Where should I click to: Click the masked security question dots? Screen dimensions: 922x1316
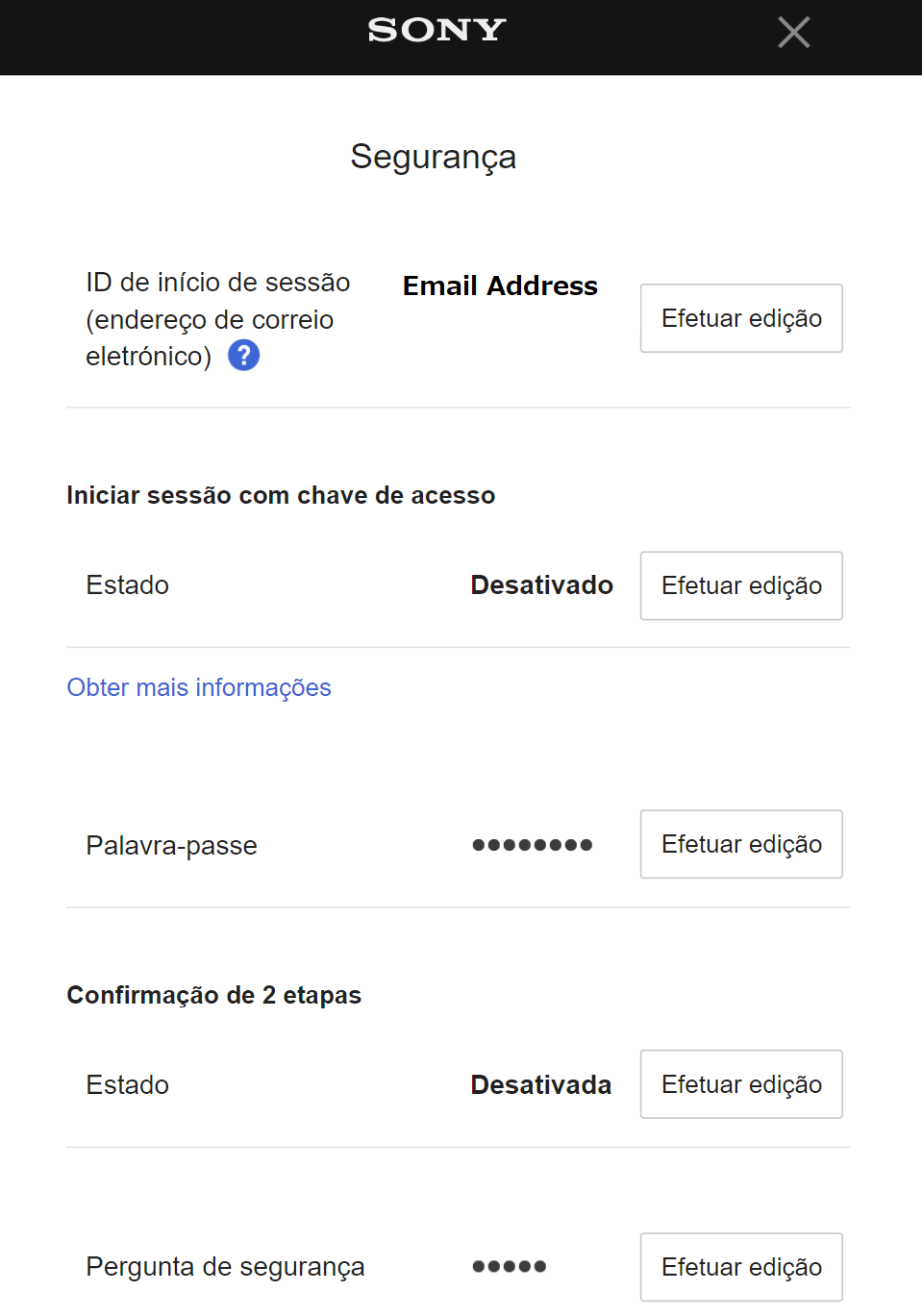click(x=509, y=1267)
